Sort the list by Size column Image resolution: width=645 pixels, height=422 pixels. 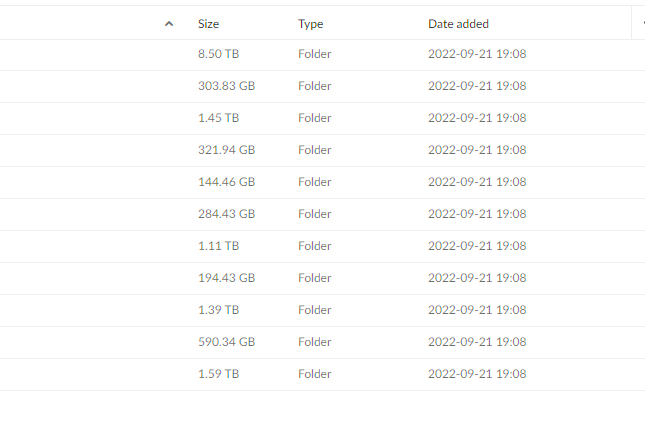[x=209, y=24]
